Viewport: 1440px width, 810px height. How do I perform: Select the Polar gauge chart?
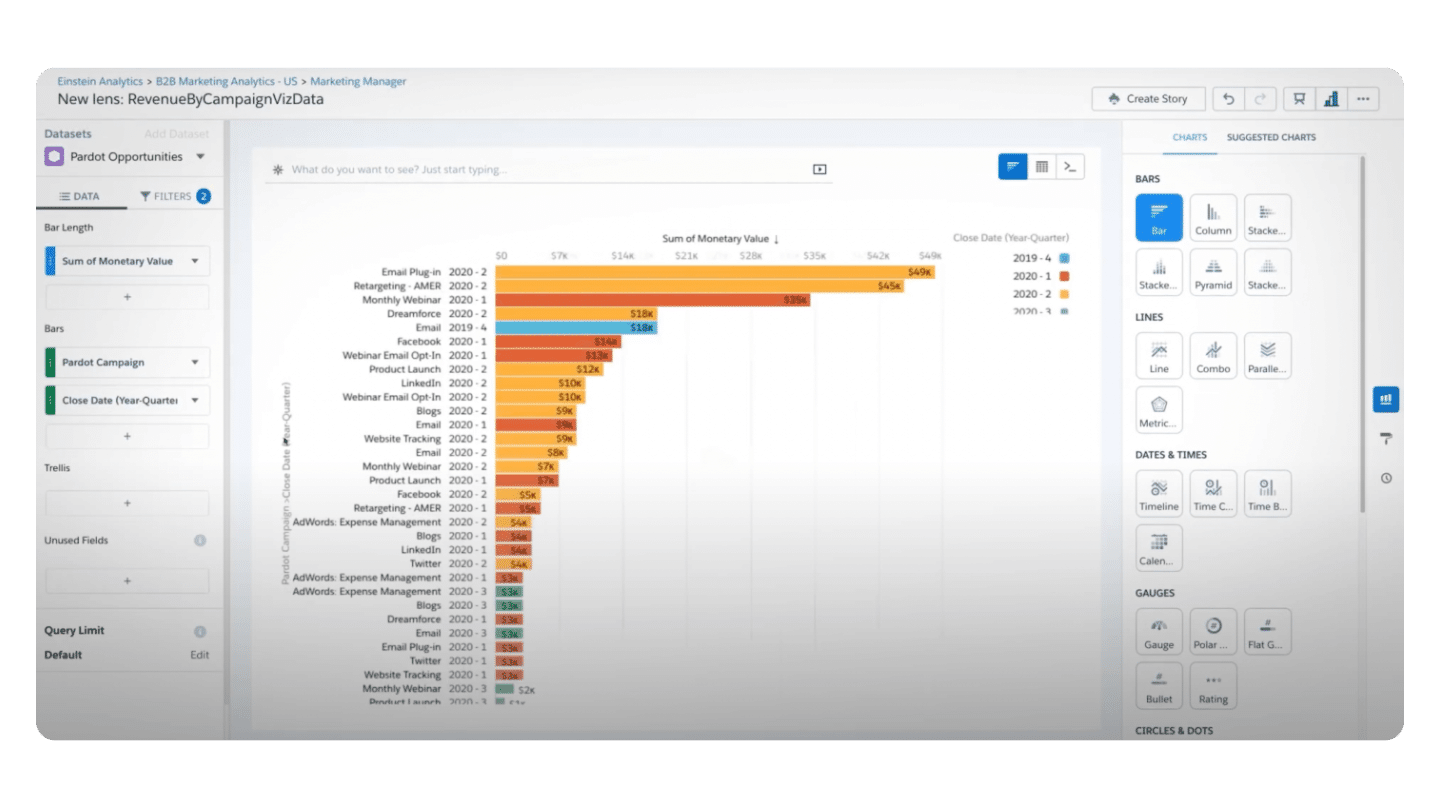(1213, 632)
